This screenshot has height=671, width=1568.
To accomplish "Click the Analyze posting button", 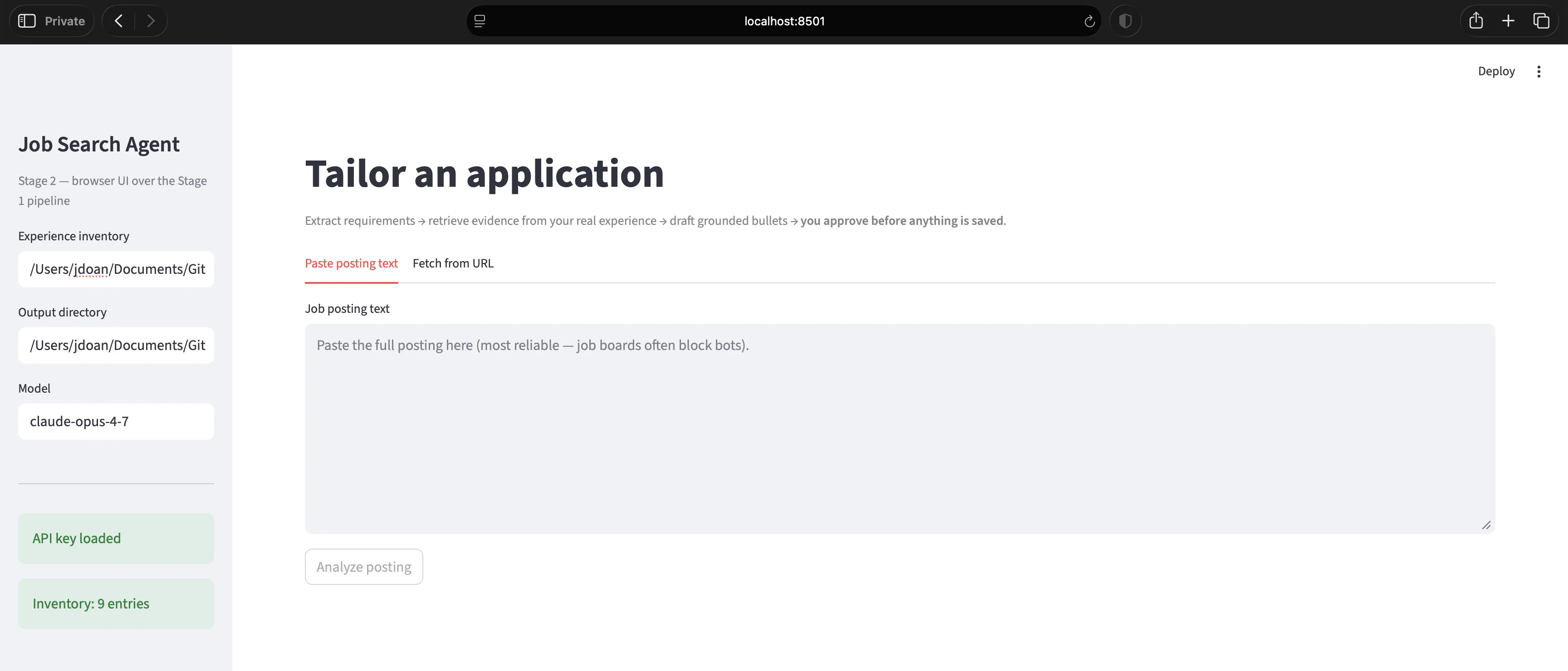I will pos(364,567).
